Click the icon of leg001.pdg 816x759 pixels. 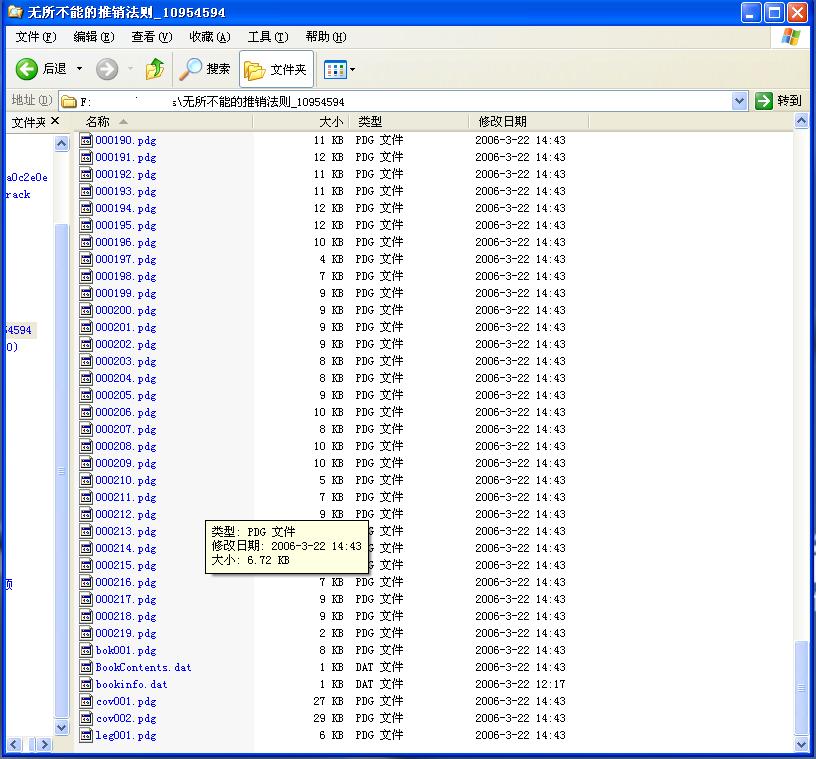(x=86, y=735)
